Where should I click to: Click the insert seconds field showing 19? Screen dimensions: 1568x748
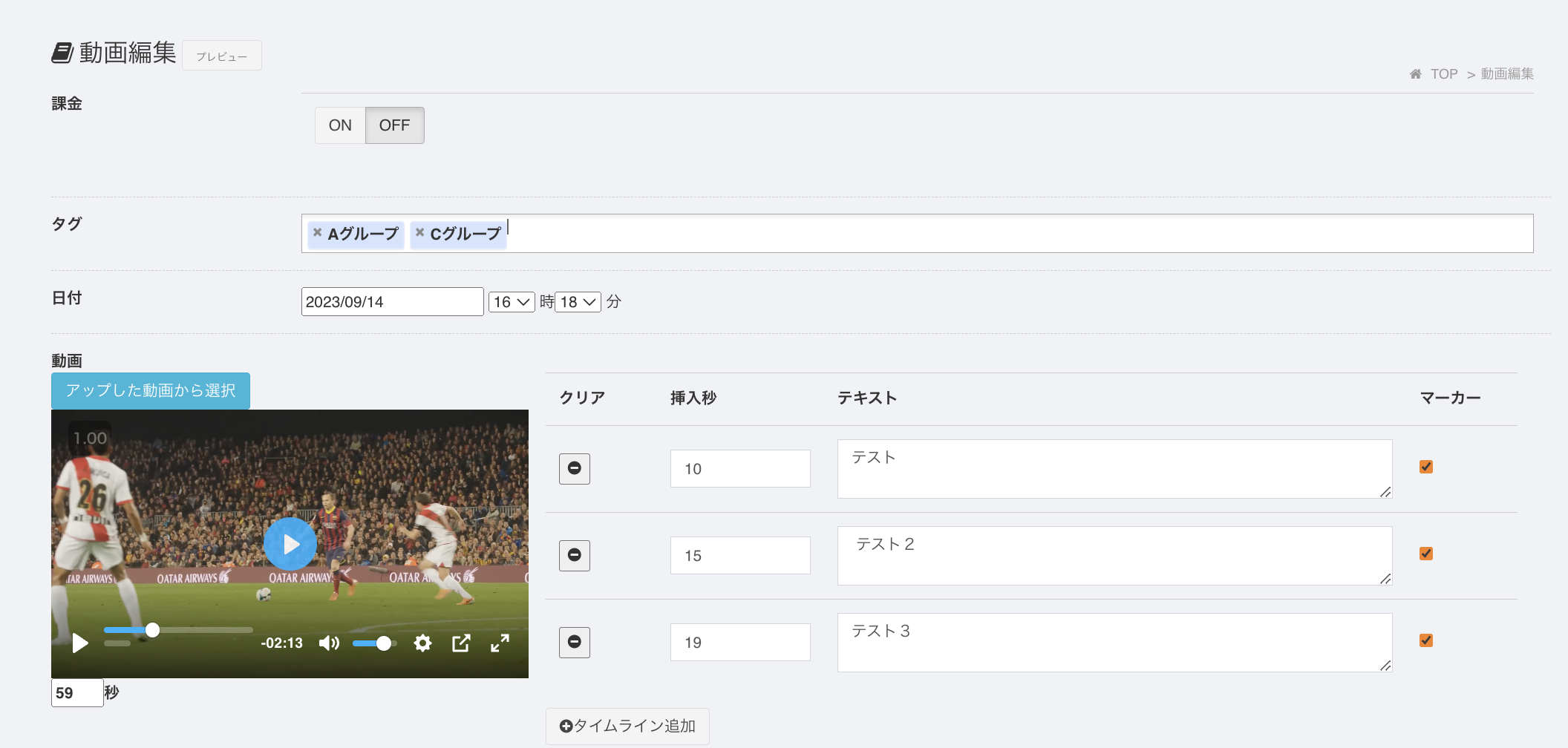740,643
